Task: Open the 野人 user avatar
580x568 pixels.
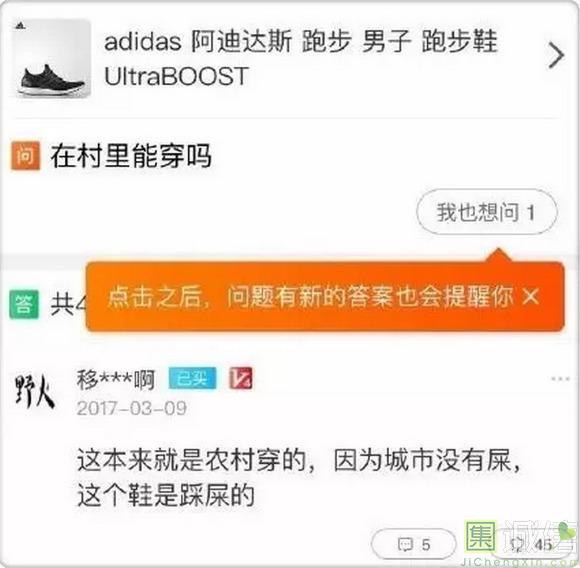Action: pyautogui.click(x=35, y=392)
